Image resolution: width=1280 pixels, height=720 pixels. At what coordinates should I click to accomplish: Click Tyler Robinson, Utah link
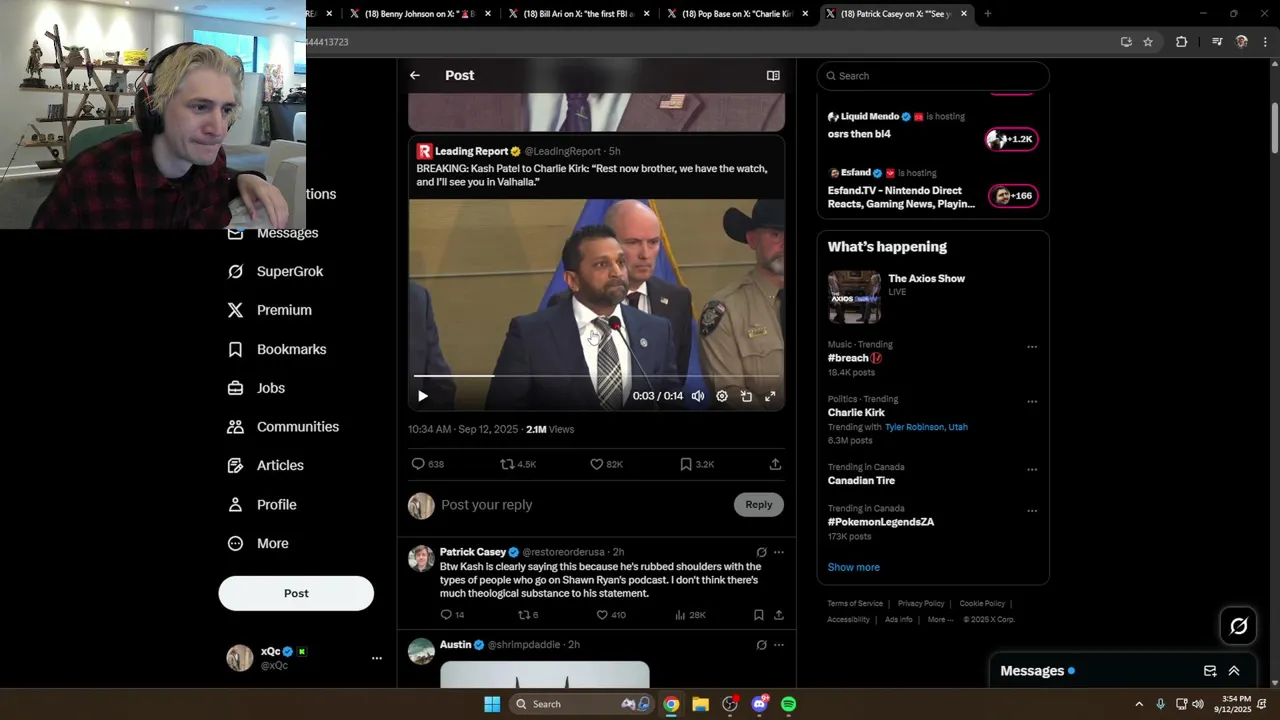[x=926, y=427]
